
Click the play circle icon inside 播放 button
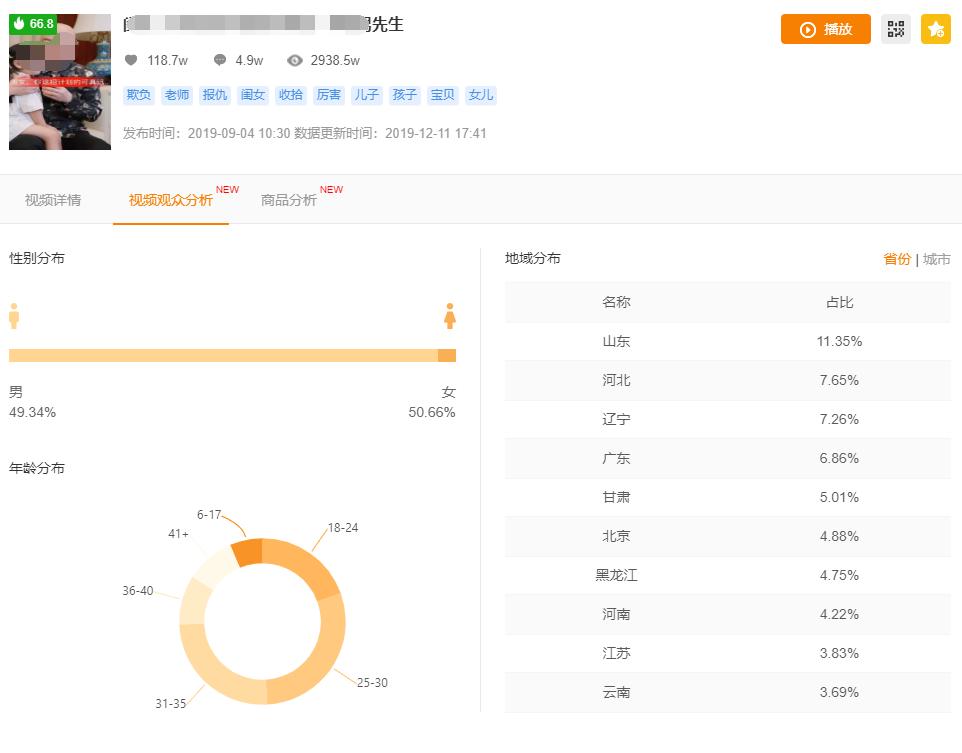[807, 29]
